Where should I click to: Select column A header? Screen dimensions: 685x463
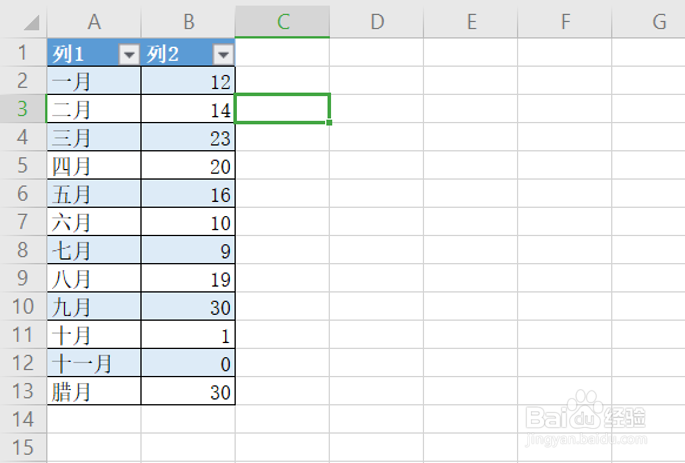click(x=94, y=22)
